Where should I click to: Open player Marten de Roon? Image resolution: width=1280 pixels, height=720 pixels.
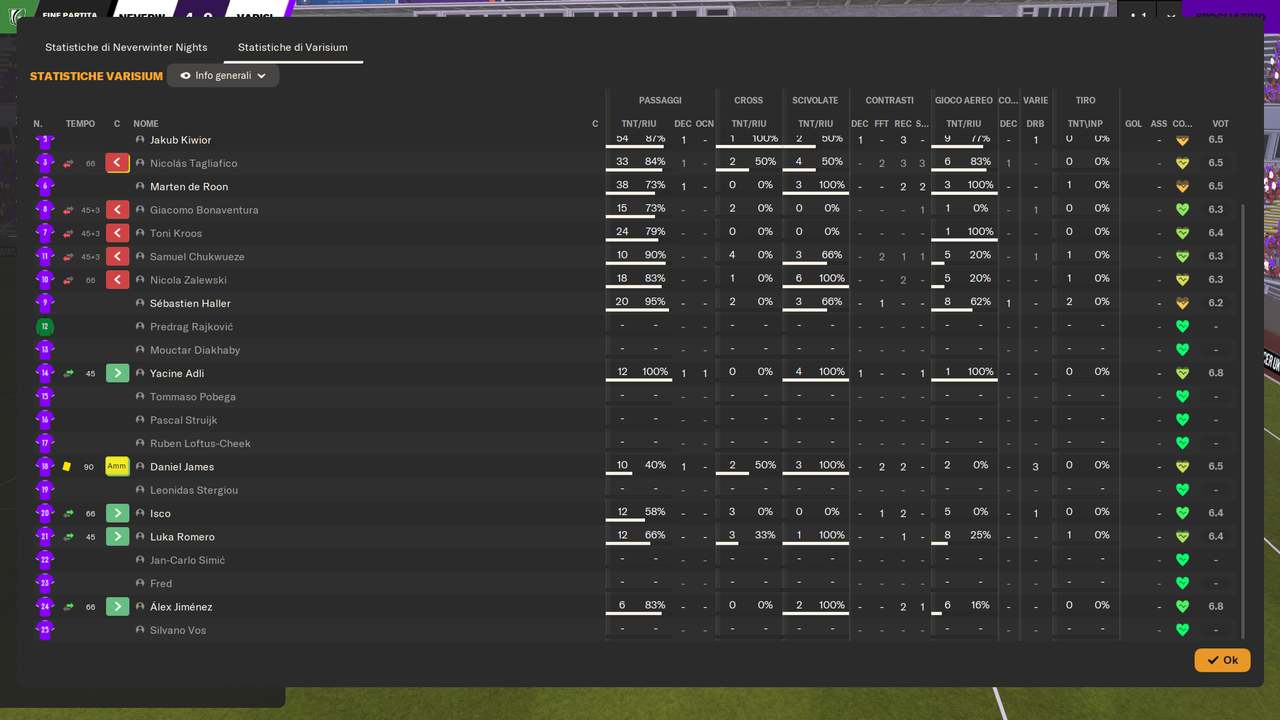[x=189, y=187]
